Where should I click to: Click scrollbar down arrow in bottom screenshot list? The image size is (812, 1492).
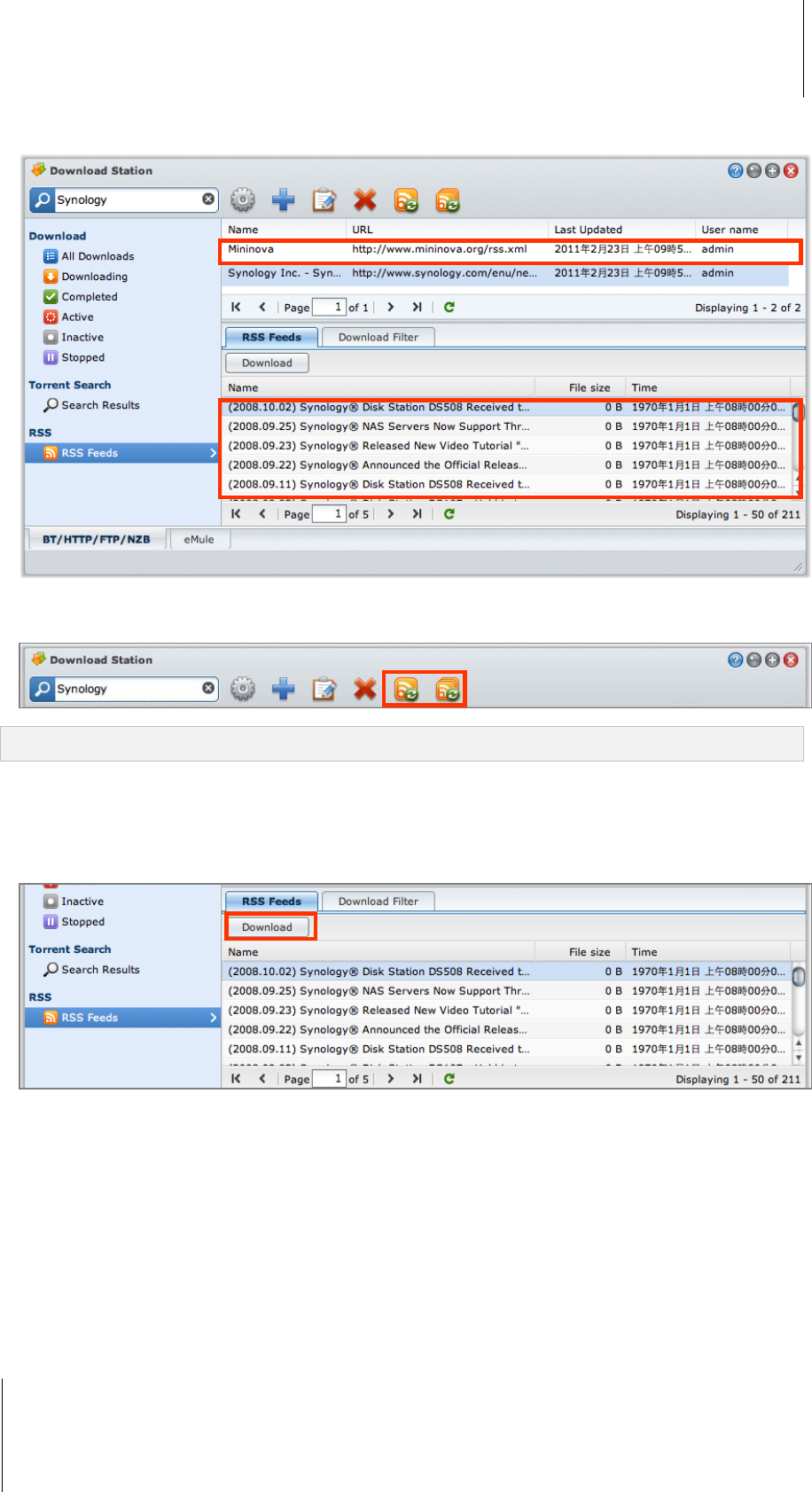pos(799,1057)
